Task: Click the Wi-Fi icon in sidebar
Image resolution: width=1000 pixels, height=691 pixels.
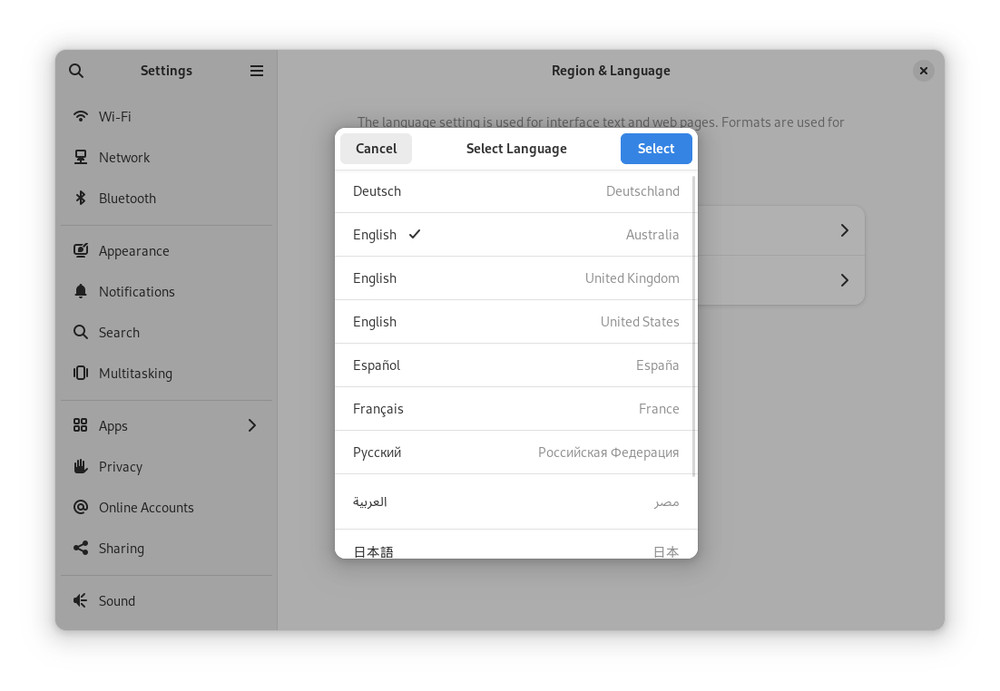Action: click(81, 116)
